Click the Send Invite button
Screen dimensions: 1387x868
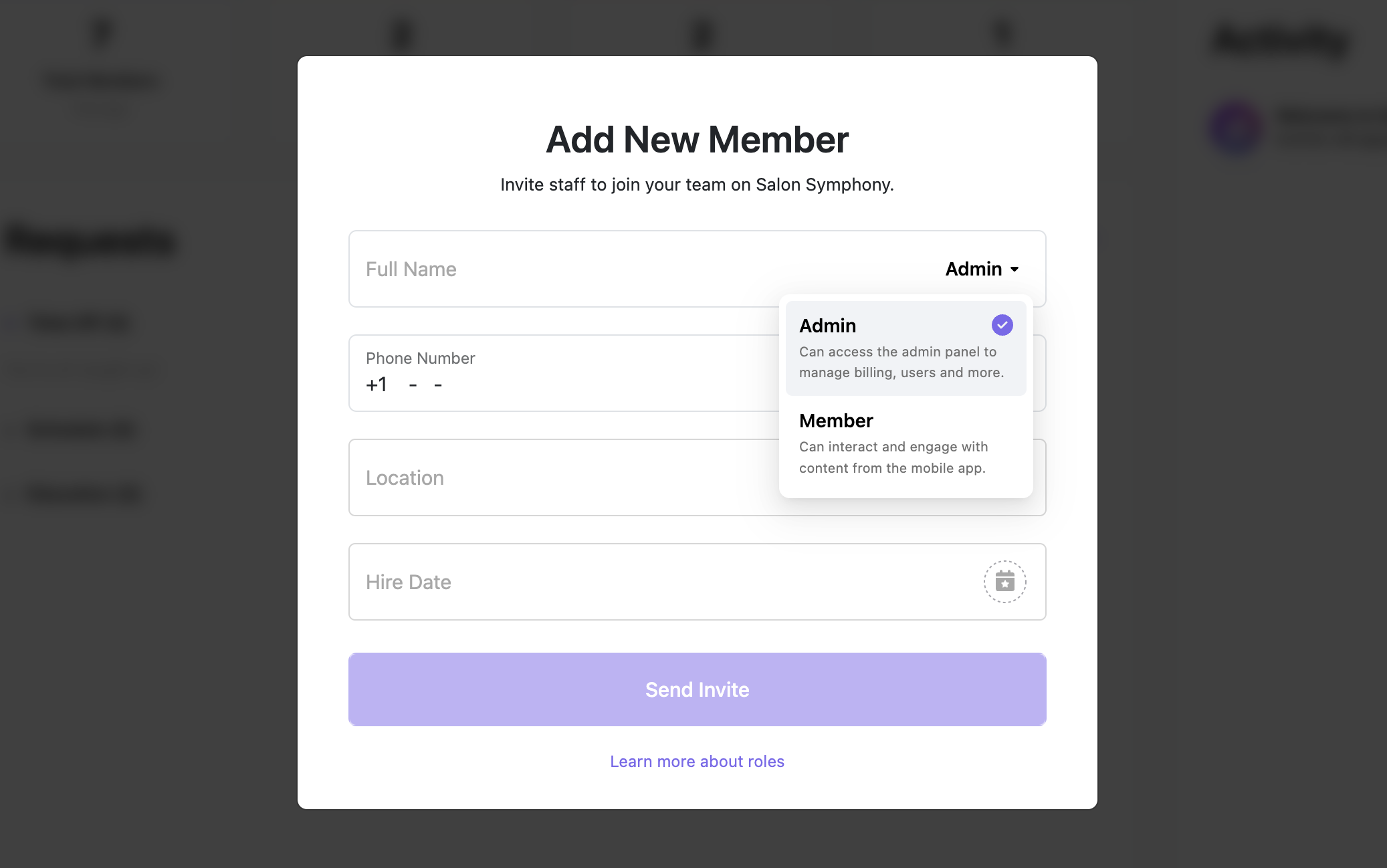click(697, 689)
